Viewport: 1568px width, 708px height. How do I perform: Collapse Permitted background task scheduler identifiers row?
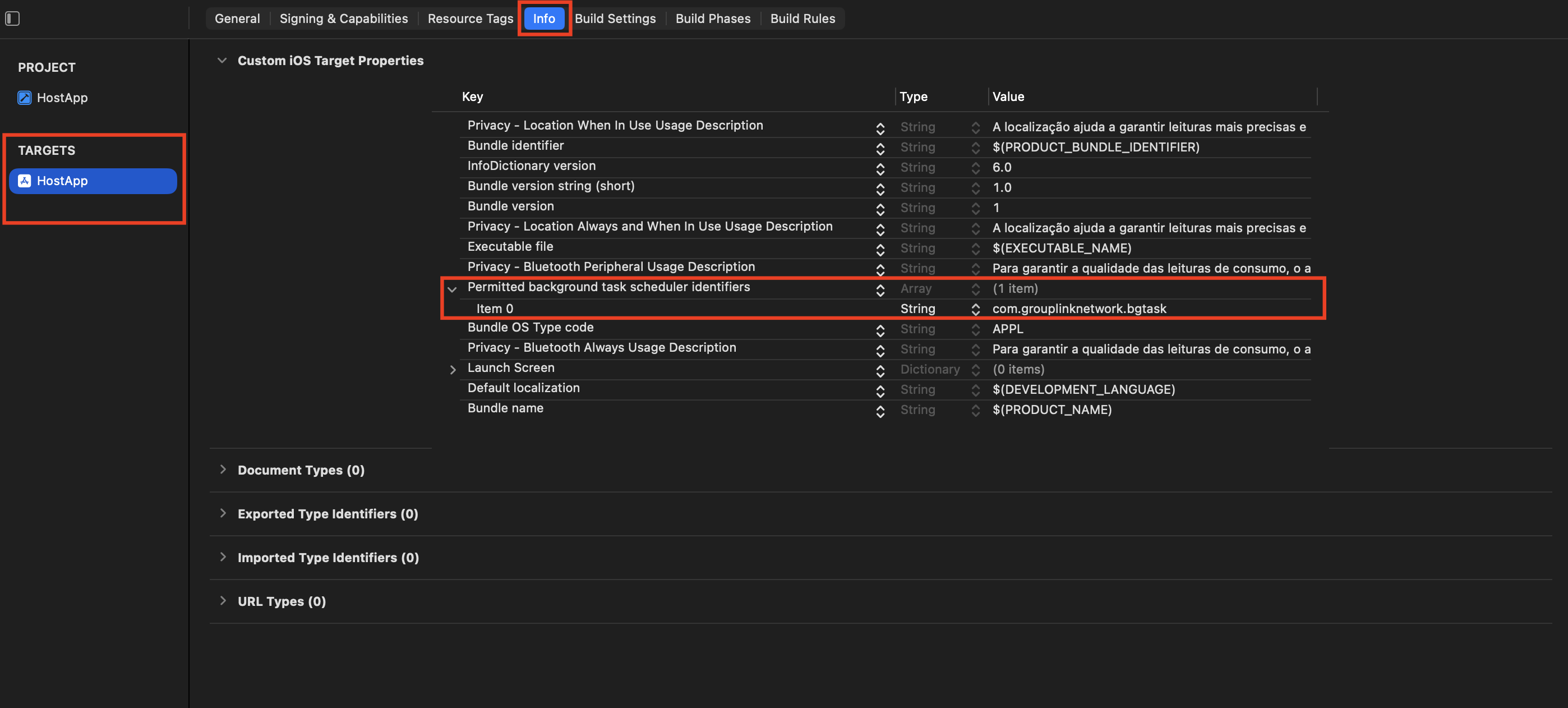452,289
